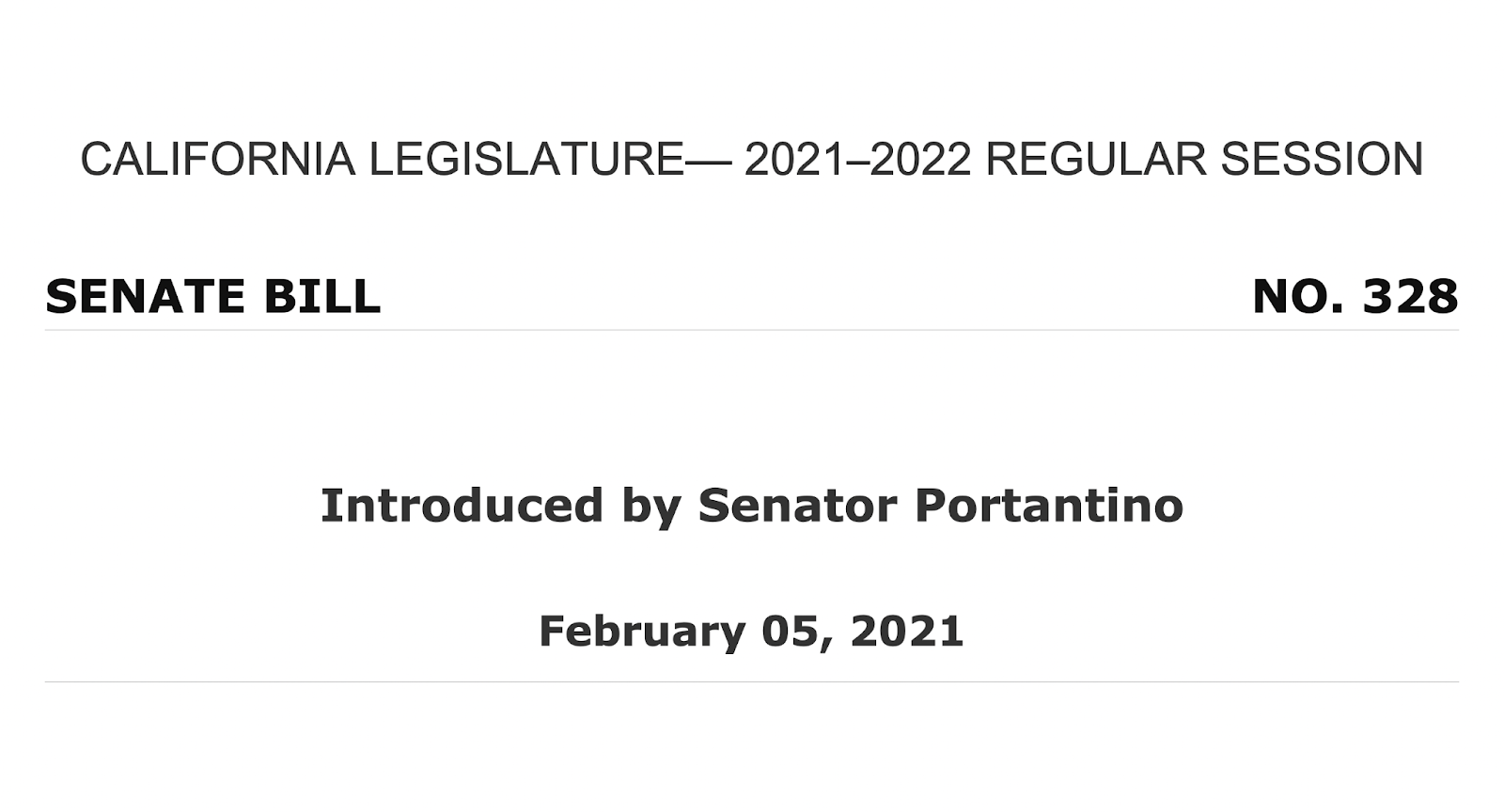Click 2021 at start of session years
This screenshot has height=812, width=1504.
click(794, 159)
